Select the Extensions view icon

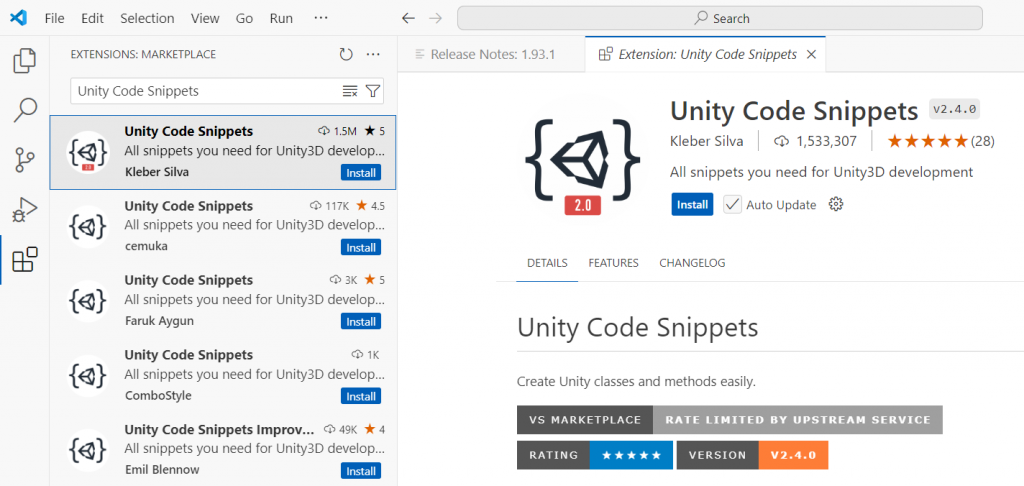(x=25, y=259)
